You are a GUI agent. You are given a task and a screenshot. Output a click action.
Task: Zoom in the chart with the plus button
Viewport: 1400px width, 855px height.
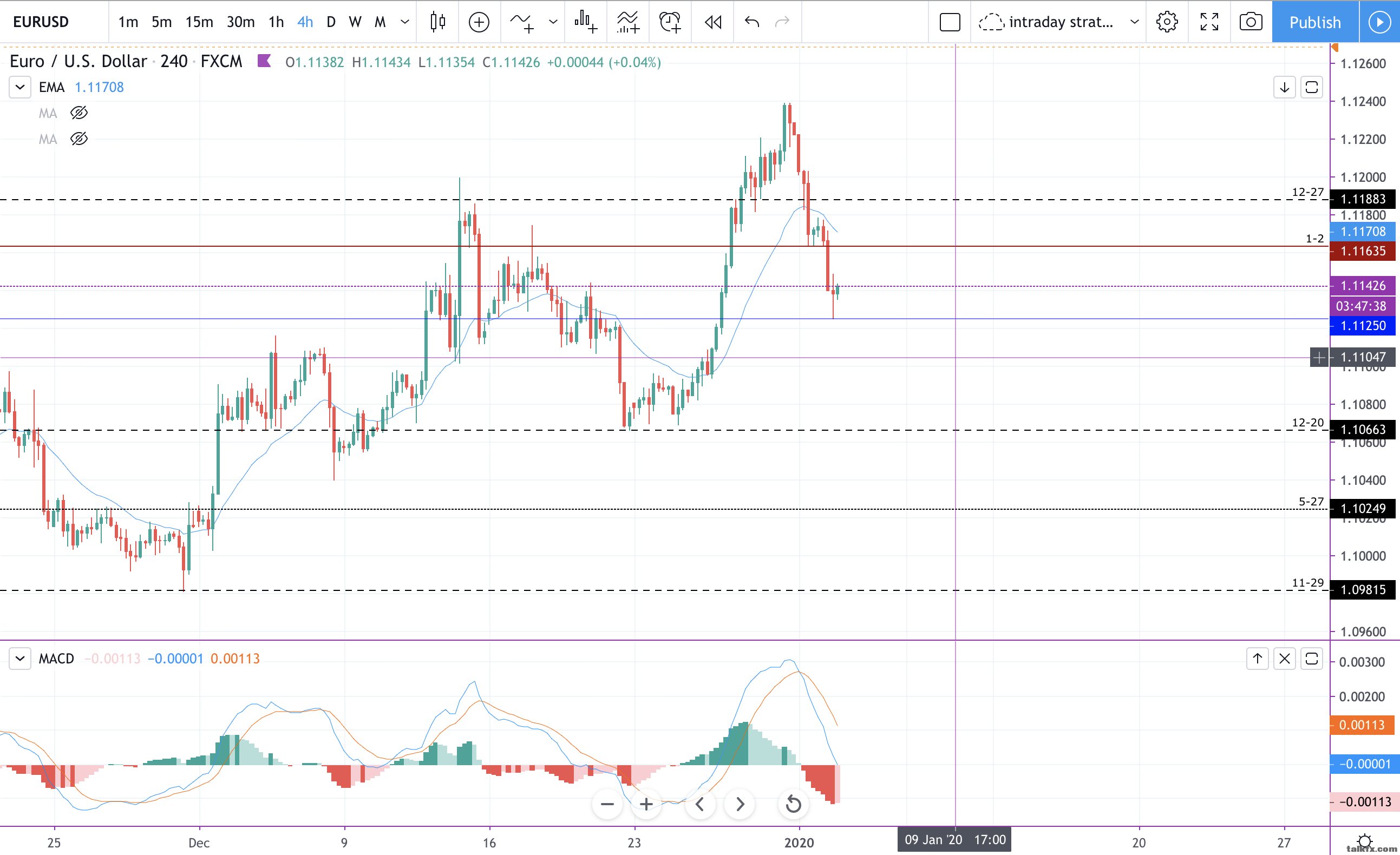646,805
